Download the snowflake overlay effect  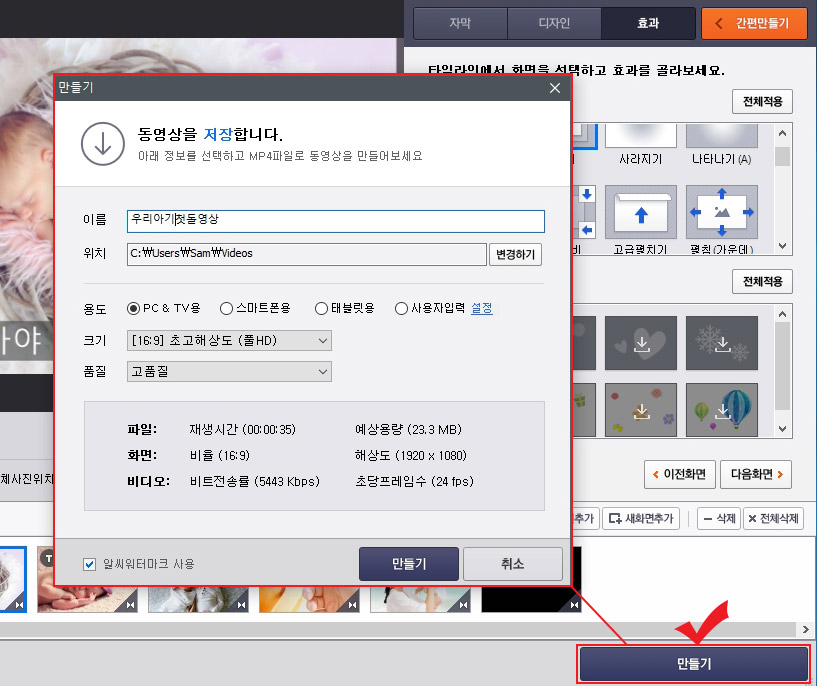point(722,343)
